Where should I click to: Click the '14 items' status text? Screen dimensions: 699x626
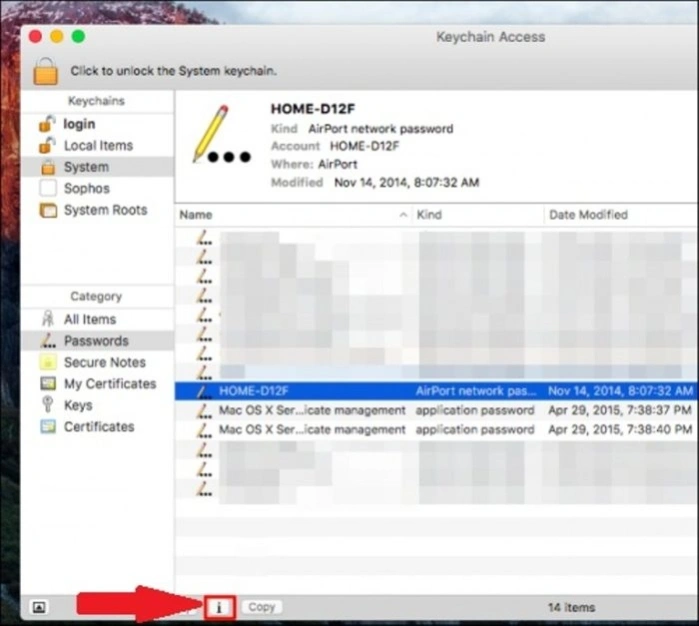(571, 607)
